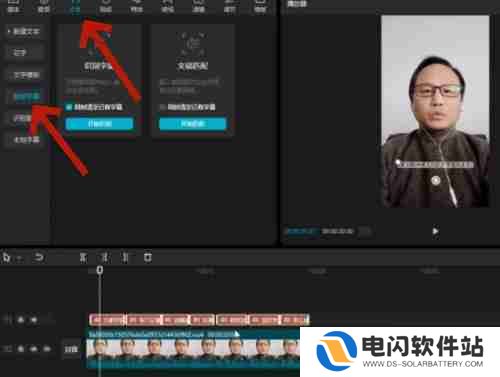500x377 pixels.
Task: Select the main video clip in timeline
Action: click(193, 349)
